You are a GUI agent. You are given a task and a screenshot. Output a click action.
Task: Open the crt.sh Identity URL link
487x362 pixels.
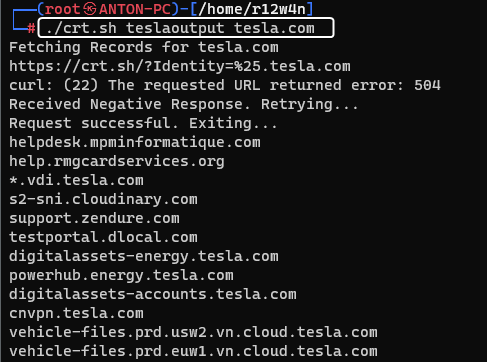[x=180, y=66]
